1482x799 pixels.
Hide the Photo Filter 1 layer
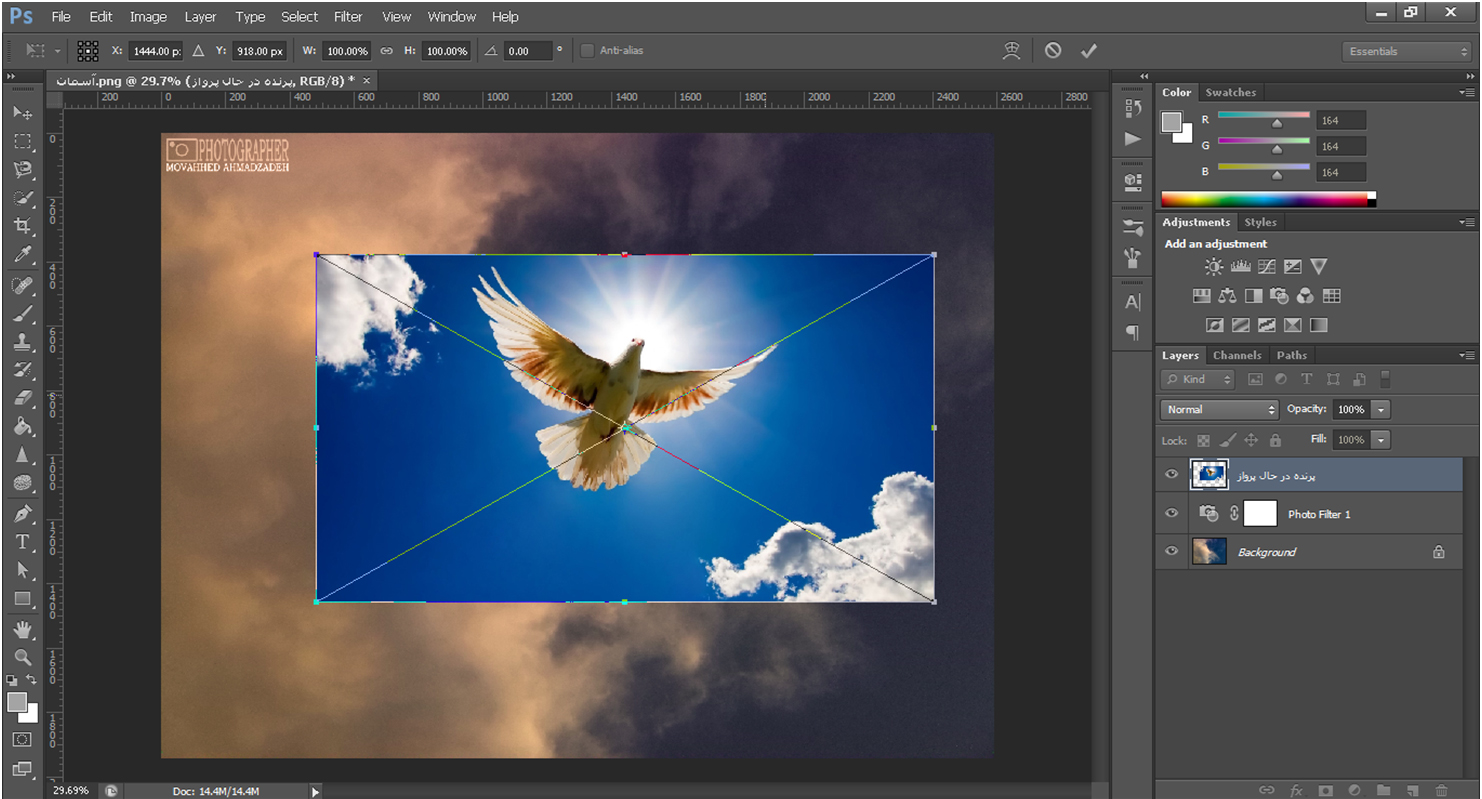coord(1172,514)
